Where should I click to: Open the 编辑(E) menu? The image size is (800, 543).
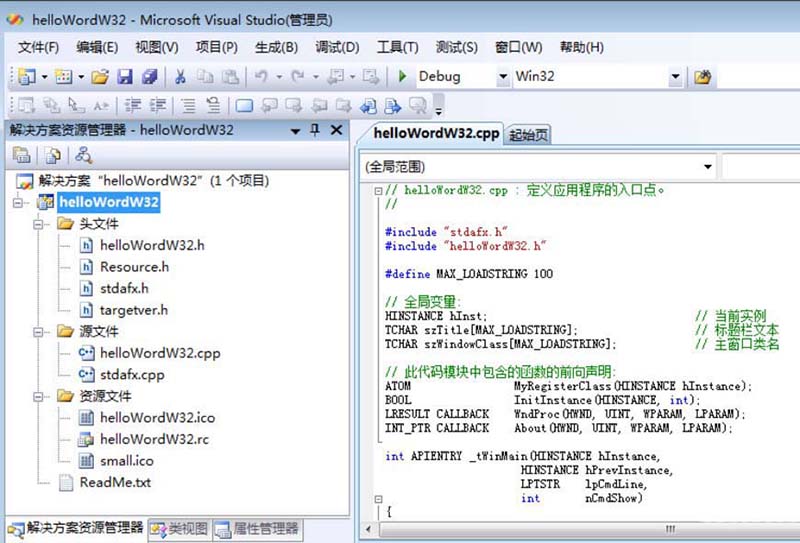click(97, 47)
